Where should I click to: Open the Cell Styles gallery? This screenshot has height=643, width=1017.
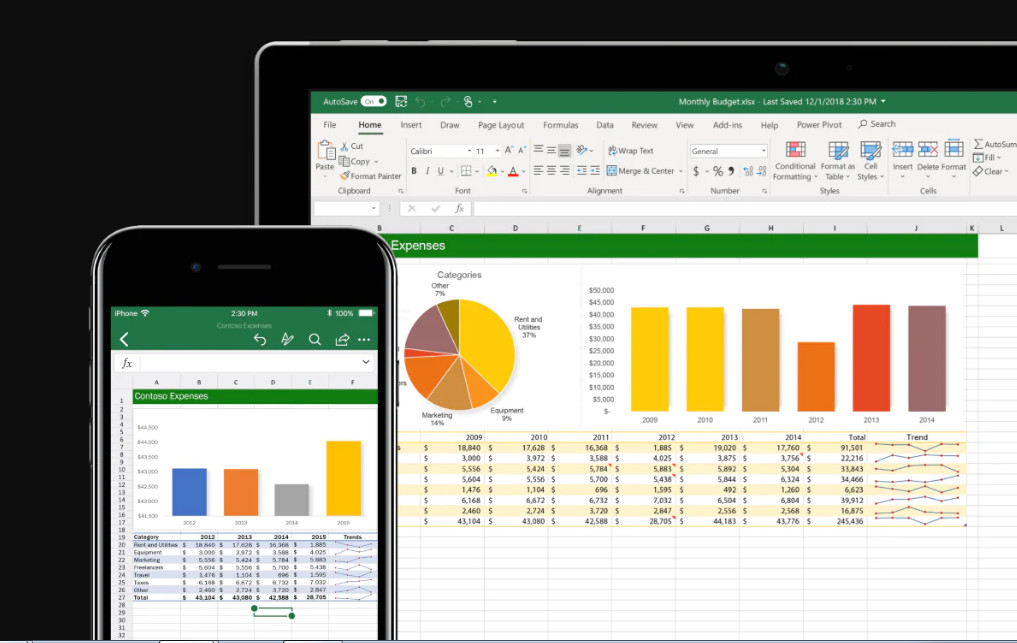click(870, 161)
